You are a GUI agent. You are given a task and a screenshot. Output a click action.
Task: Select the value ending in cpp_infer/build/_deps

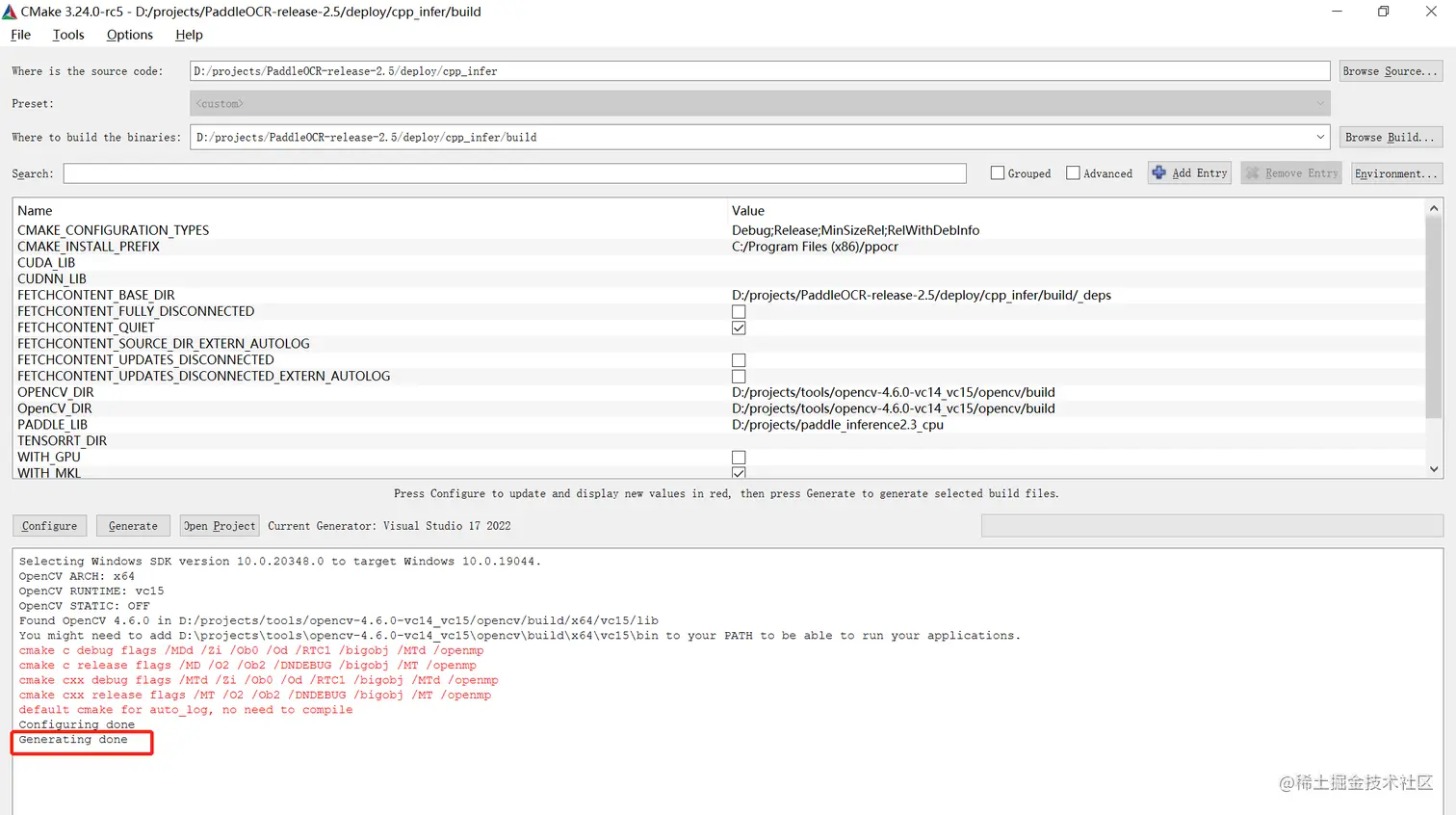pos(922,296)
